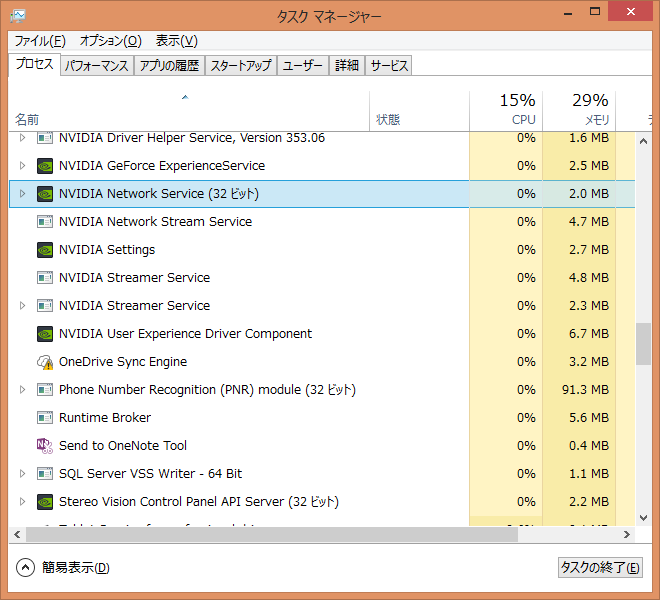Collapse to simple view with round arrow icon
660x600 pixels.
25,568
